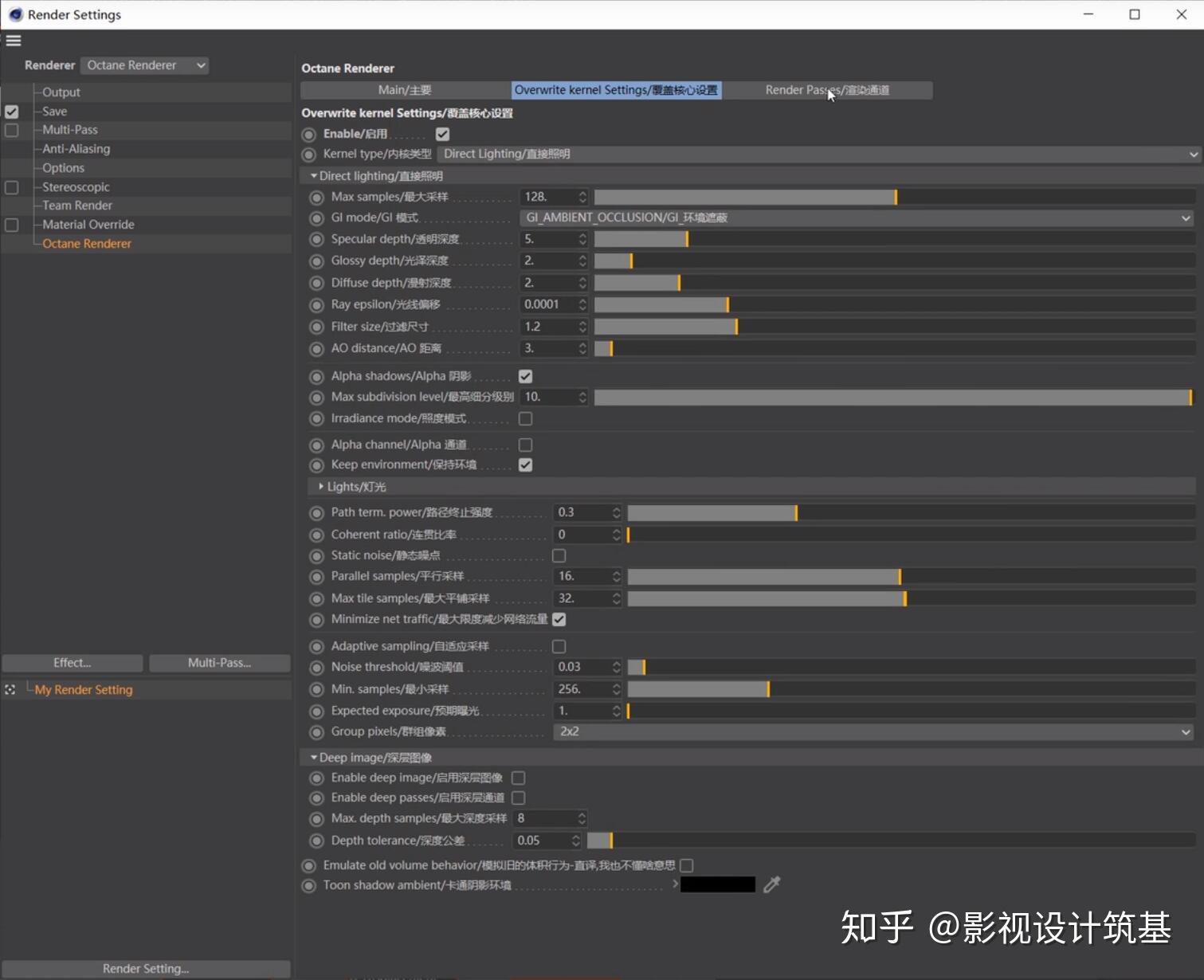Click keyframe dot beside Glossy depth
This screenshot has height=980, width=1204.
tap(316, 261)
